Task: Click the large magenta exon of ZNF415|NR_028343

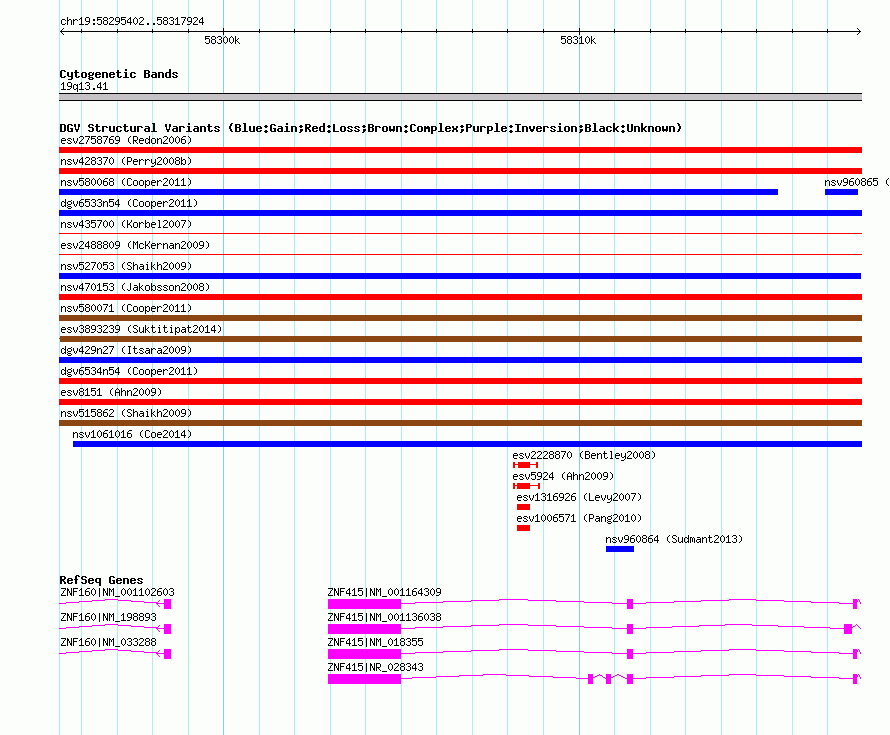Action: [x=364, y=679]
